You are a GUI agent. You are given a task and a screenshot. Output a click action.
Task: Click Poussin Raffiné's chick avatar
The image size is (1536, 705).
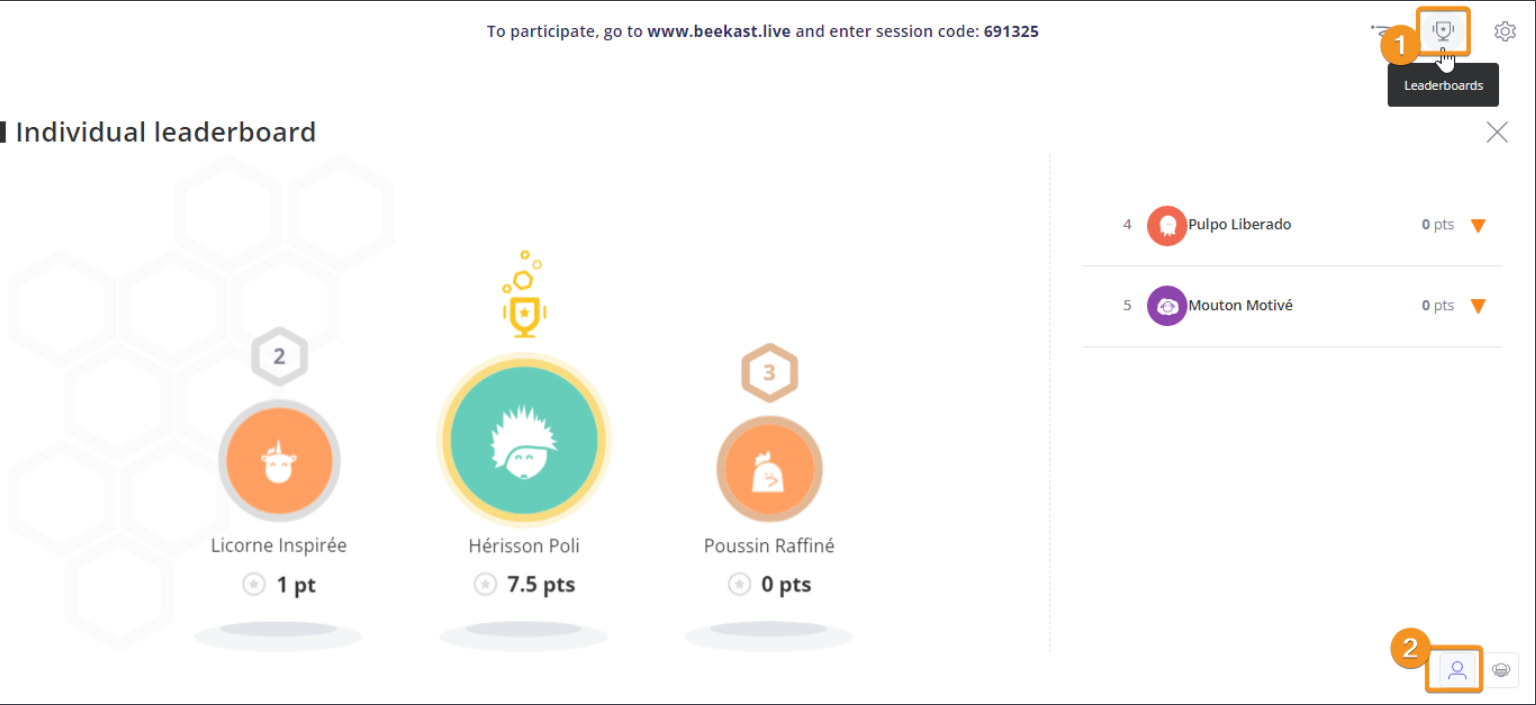769,470
